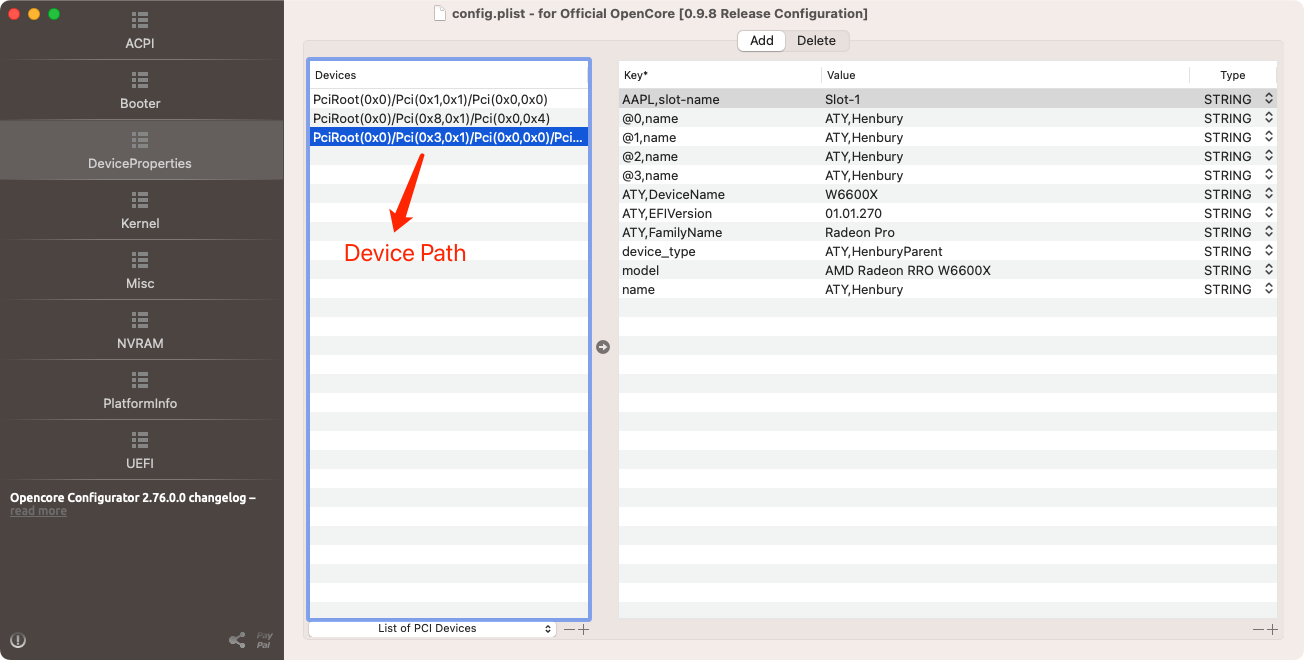Click the Opencore Configurator 2.76.0.0 changelog text

pos(133,497)
